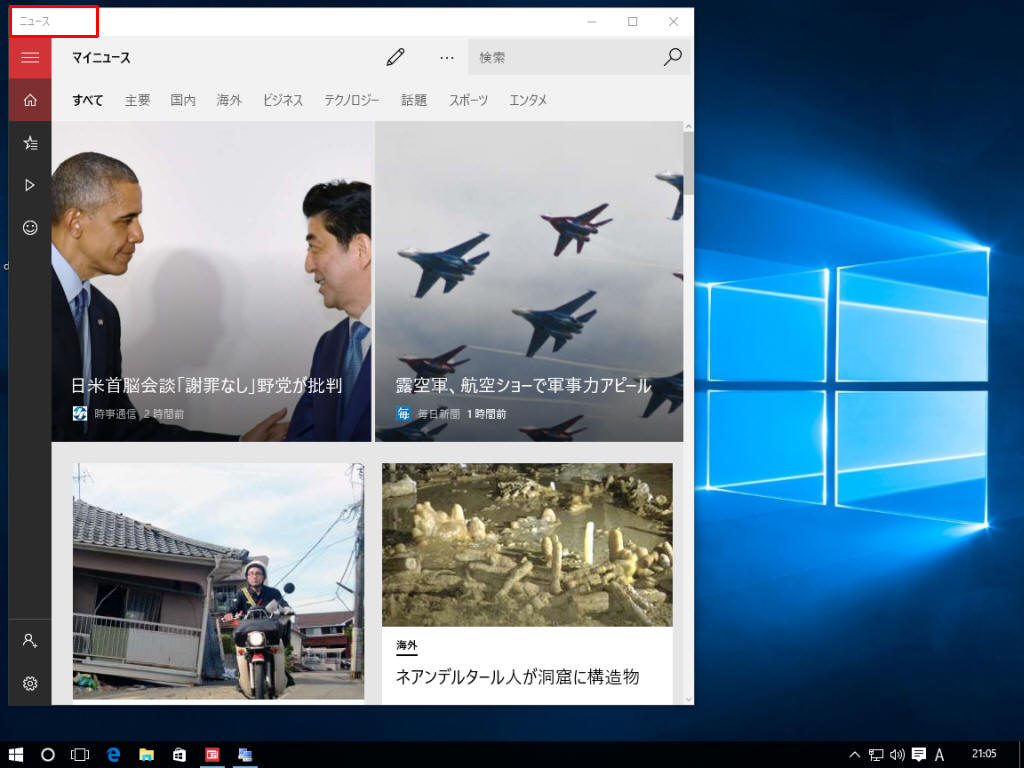Open the volume speaker tray icon
Screen dimensions: 1024x768
point(897,755)
